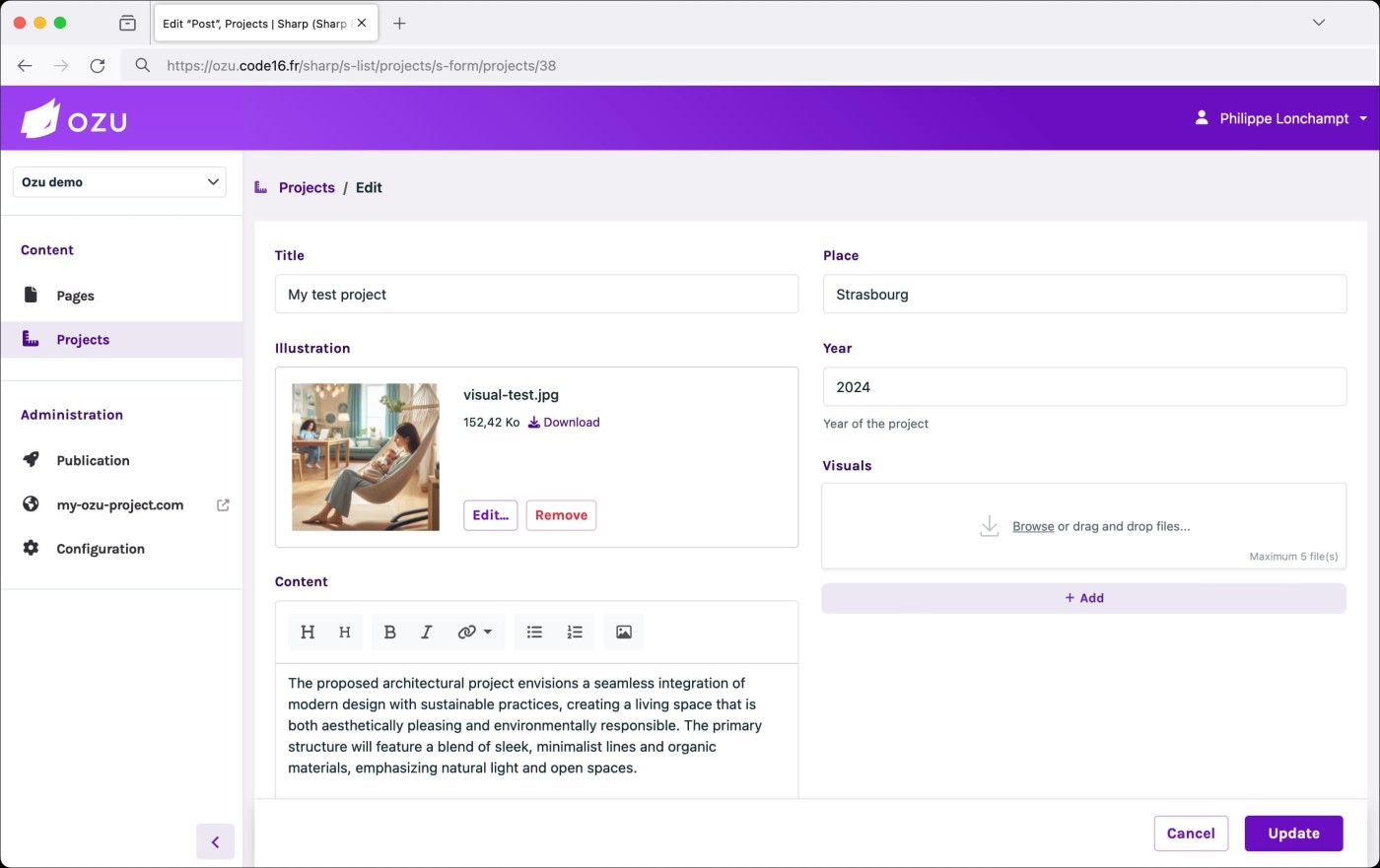This screenshot has height=868, width=1380.
Task: Apply italic formatting in the editor
Action: point(426,633)
